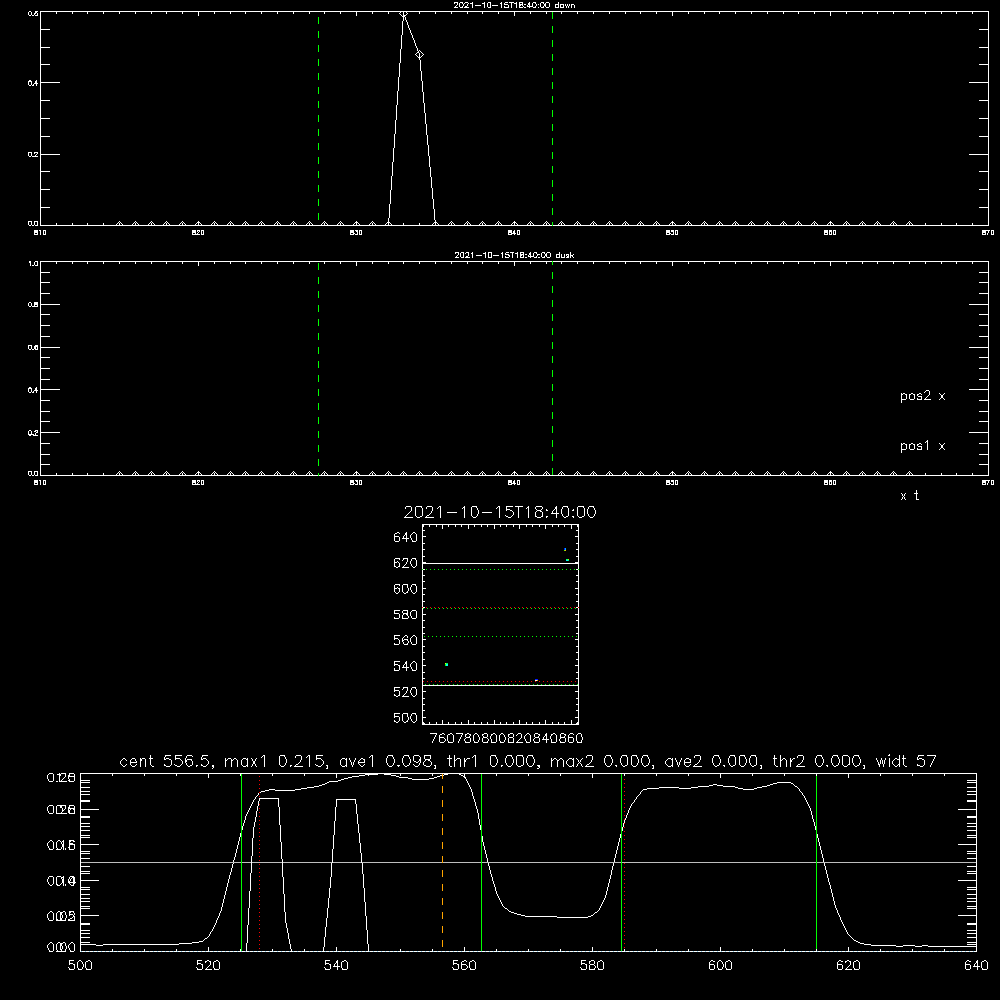The image size is (1000, 1000).
Task: Click the y-axis label 540 of the center plot
Action: pos(406,666)
